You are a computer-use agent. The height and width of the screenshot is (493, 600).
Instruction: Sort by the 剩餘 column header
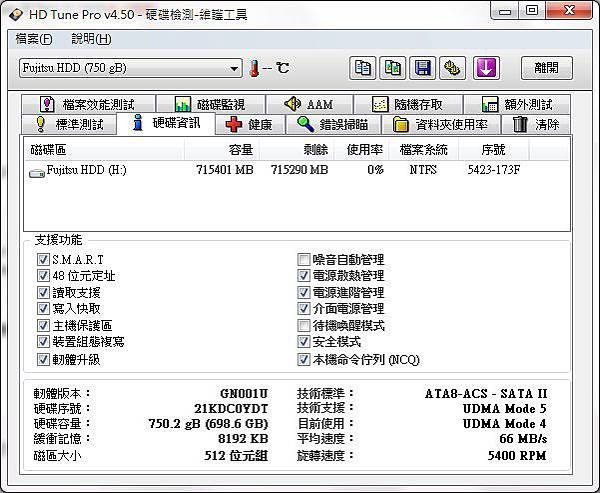[297, 150]
